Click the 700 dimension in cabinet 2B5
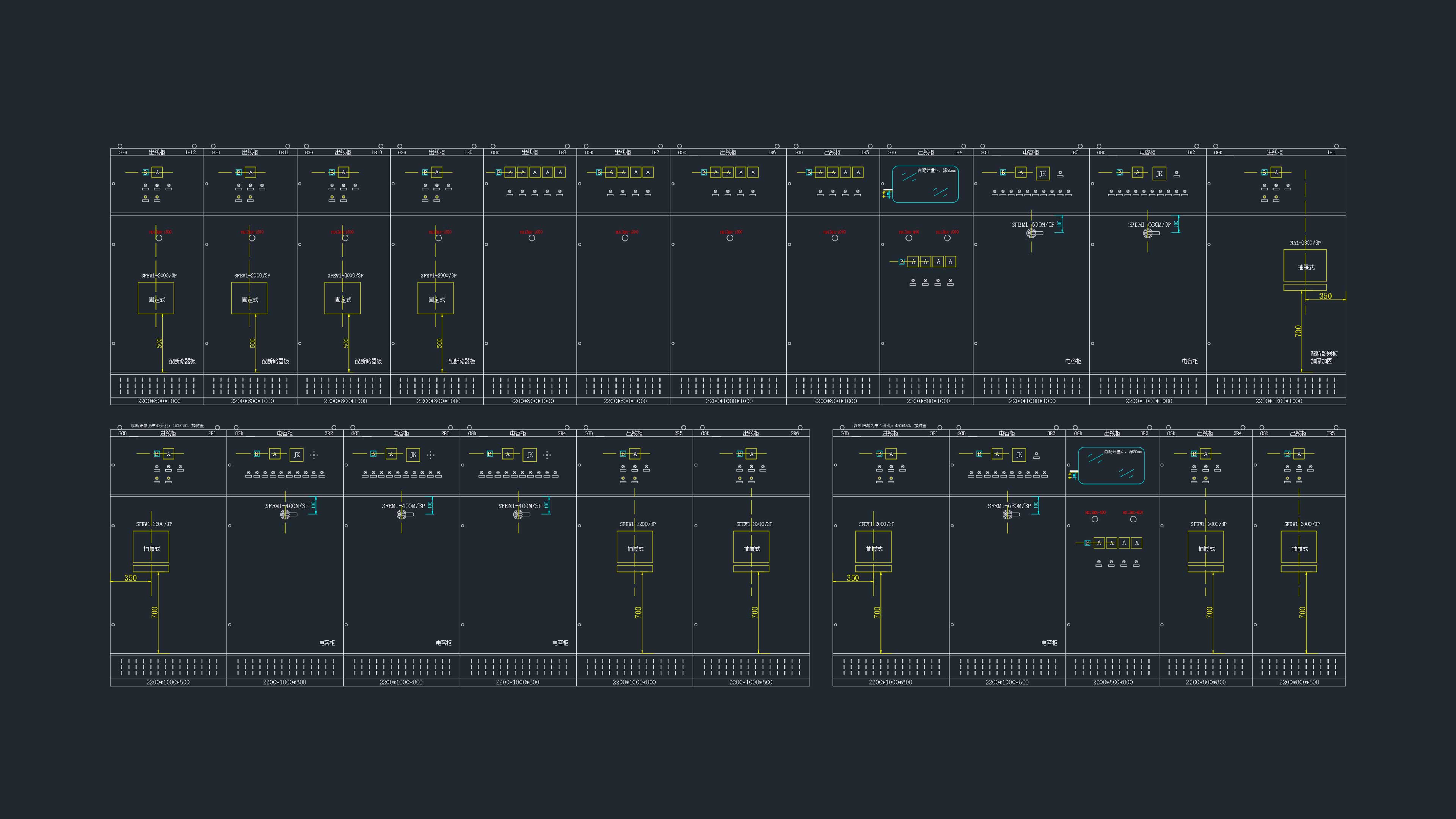The width and height of the screenshot is (1456, 819). 638,612
